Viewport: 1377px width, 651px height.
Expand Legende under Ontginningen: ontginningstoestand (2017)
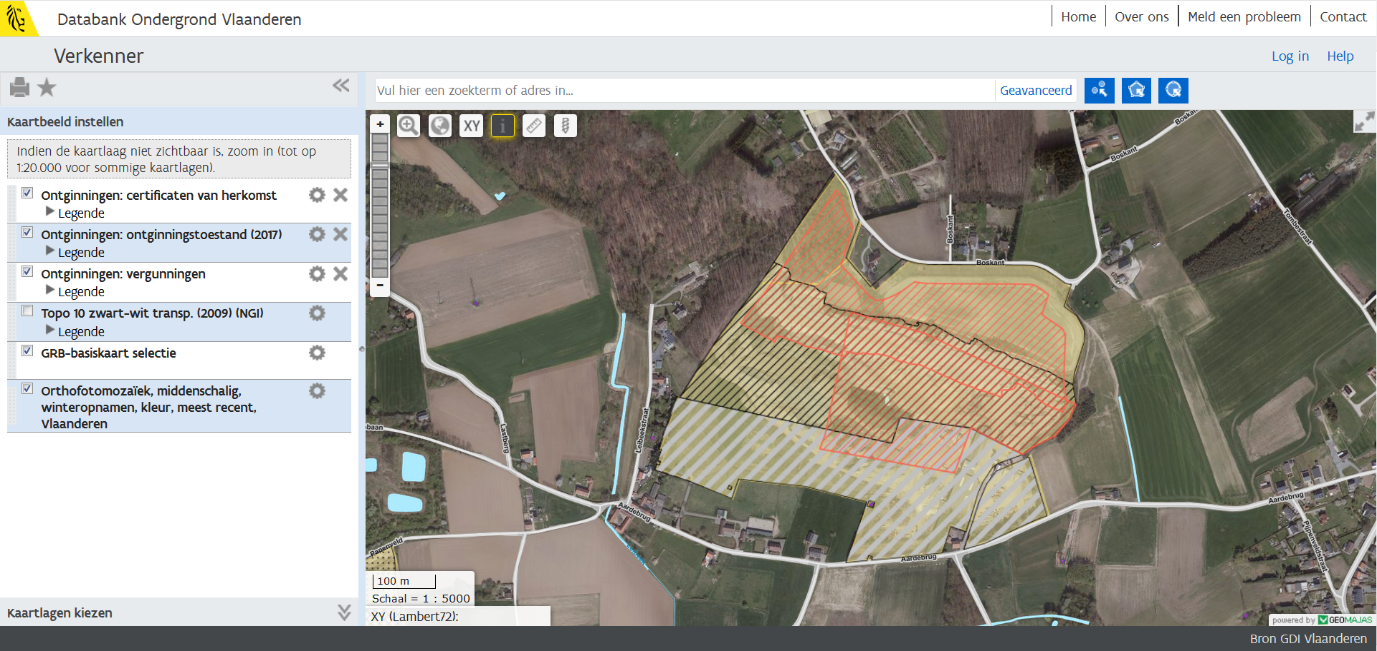(x=74, y=252)
